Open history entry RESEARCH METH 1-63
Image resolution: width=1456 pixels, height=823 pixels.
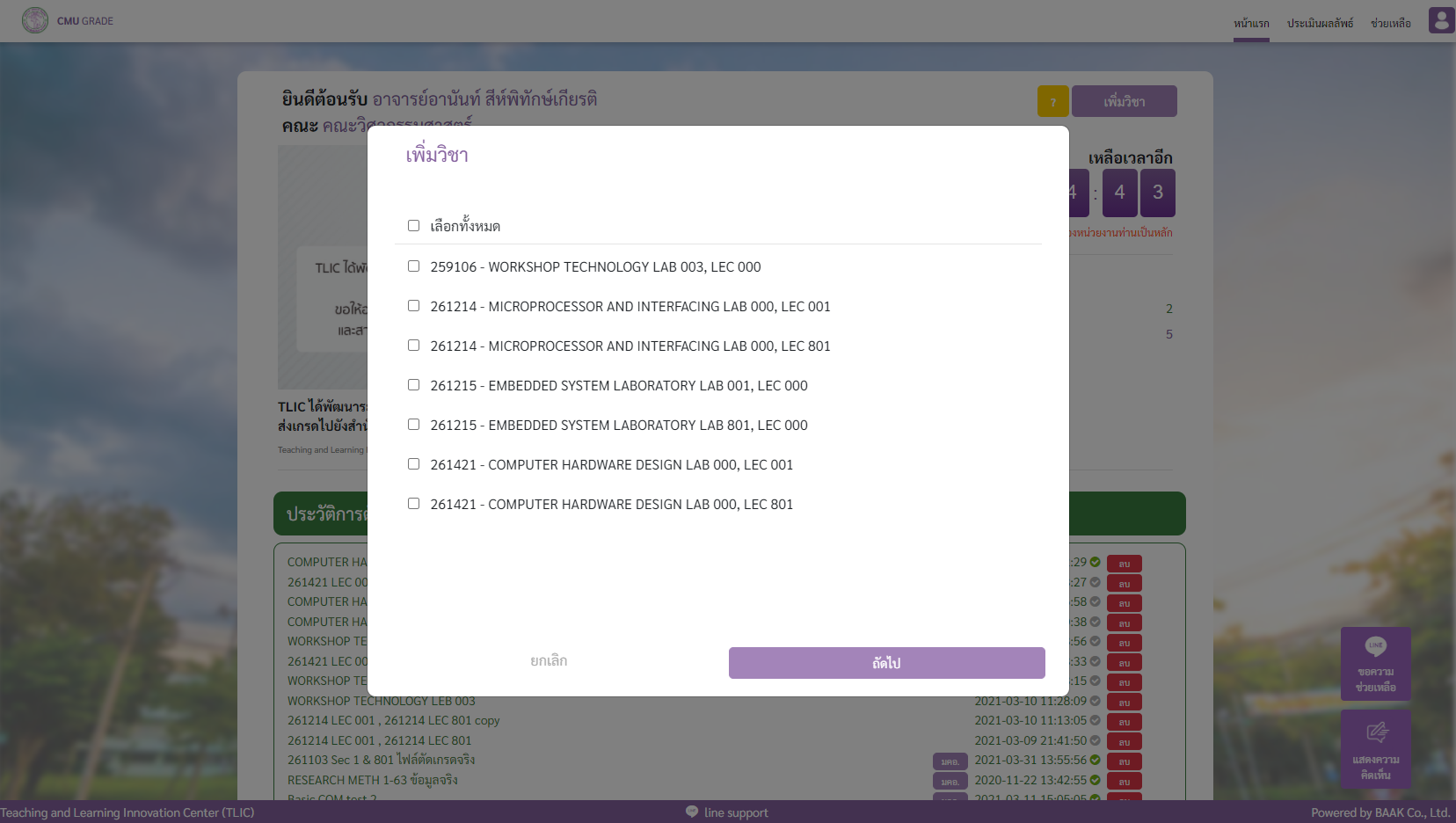(372, 780)
